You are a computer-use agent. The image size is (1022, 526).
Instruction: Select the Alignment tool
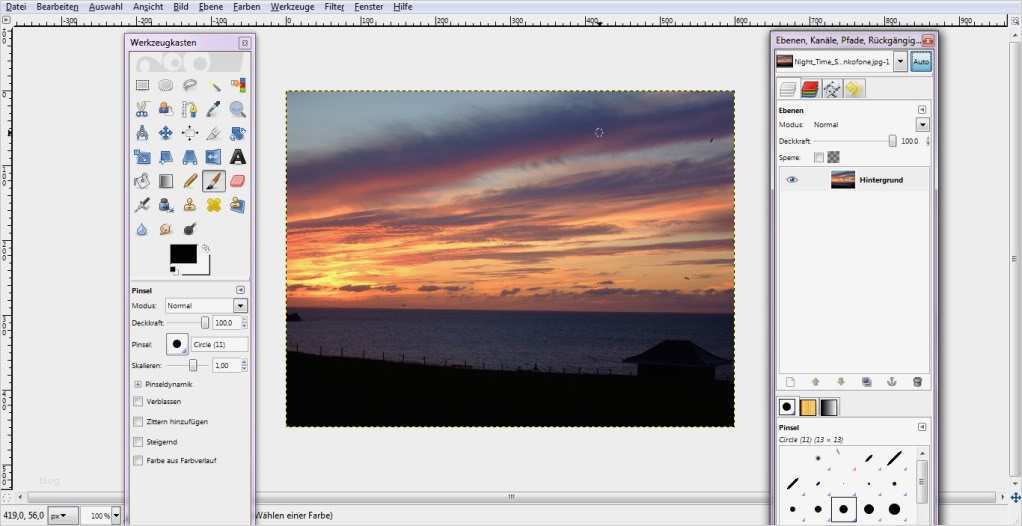tap(190, 133)
